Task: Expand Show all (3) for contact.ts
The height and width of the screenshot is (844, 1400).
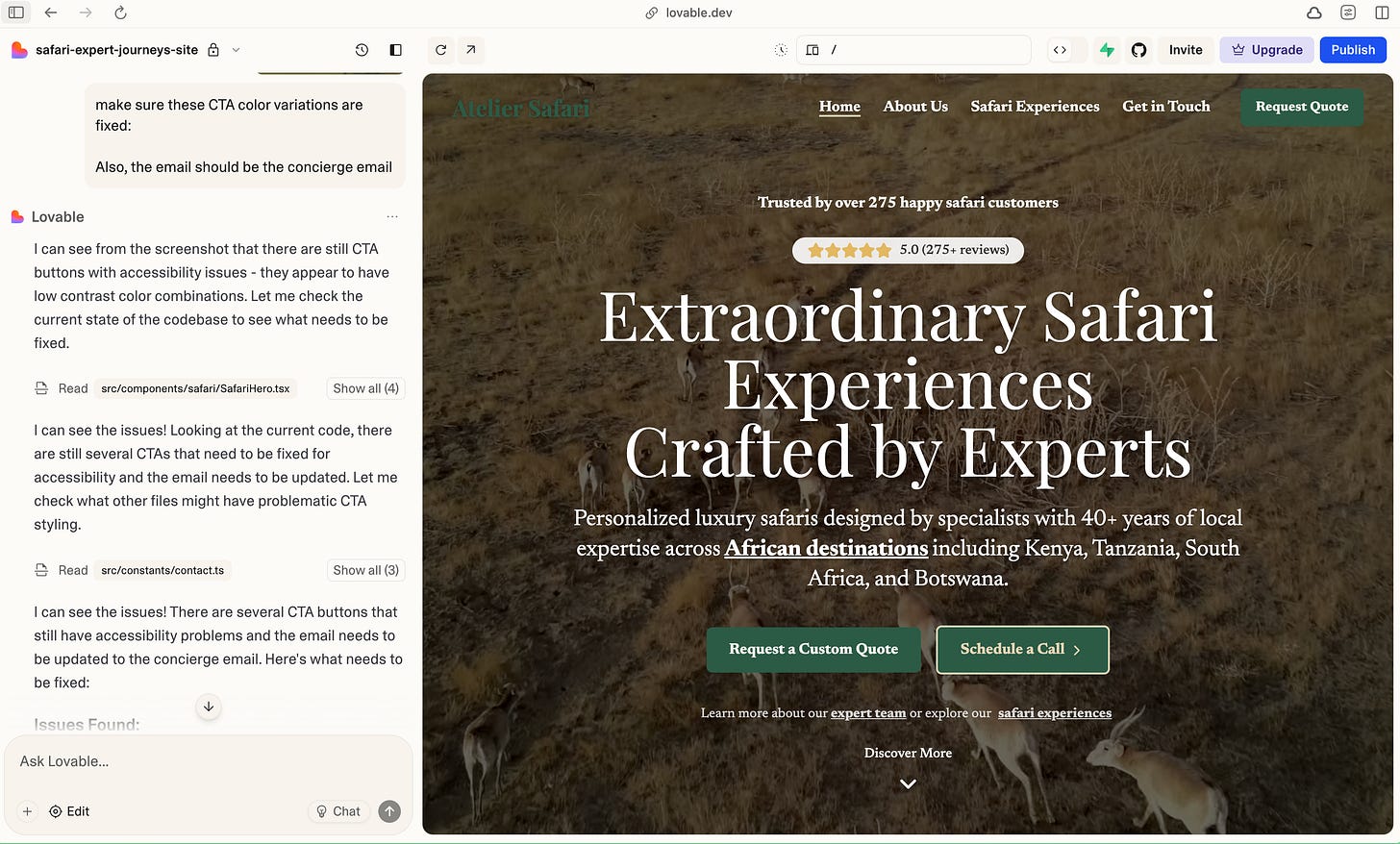Action: (365, 570)
